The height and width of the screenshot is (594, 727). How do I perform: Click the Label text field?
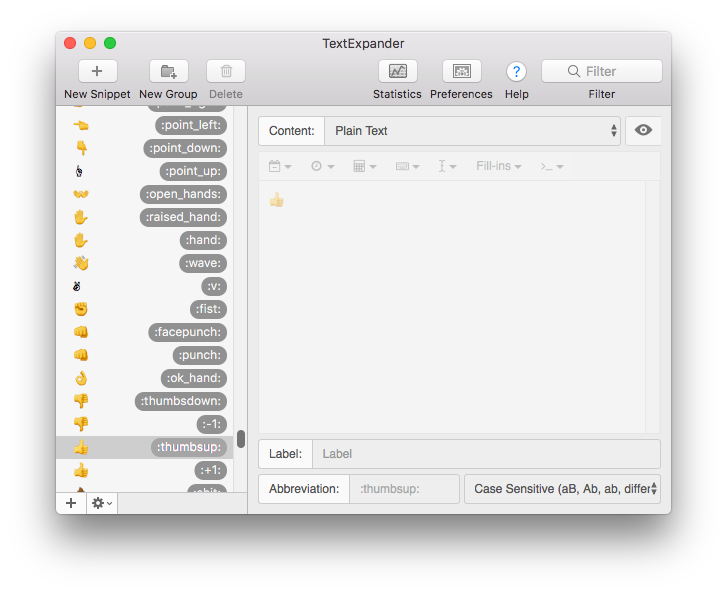coord(486,454)
